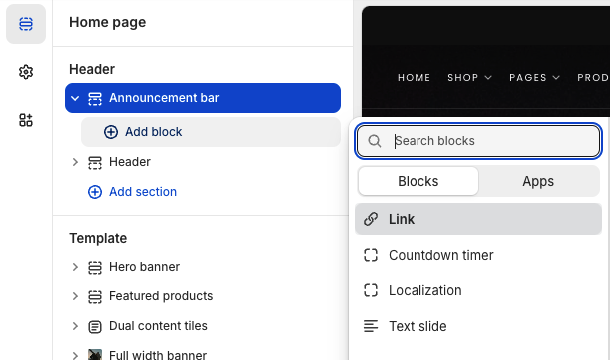This screenshot has height=360, width=610.
Task: Switch to the Blocks tab
Action: 418,181
